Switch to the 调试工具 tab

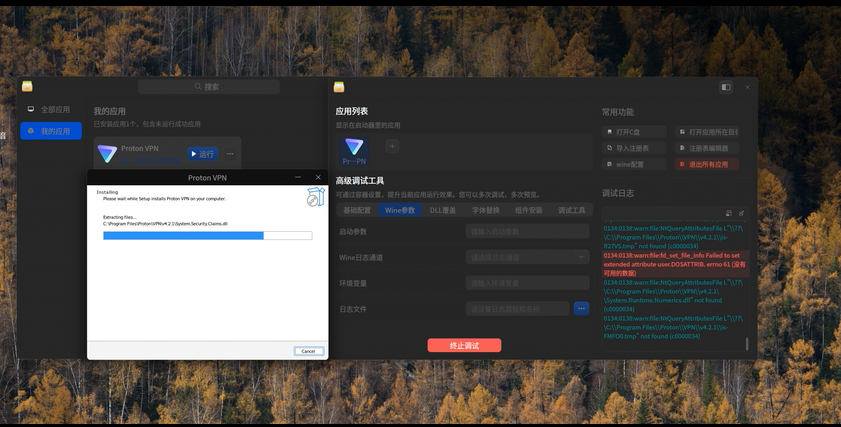571,210
